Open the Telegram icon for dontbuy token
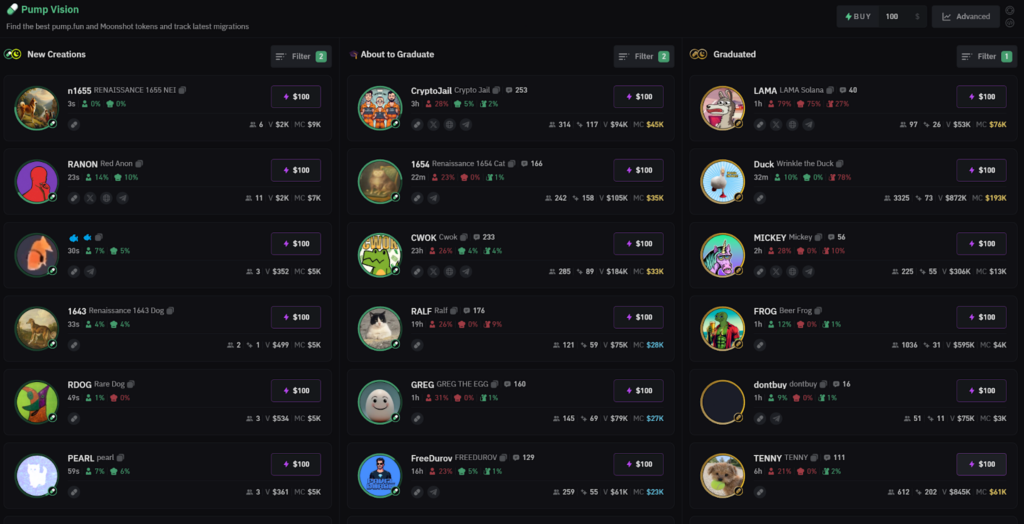 click(776, 418)
